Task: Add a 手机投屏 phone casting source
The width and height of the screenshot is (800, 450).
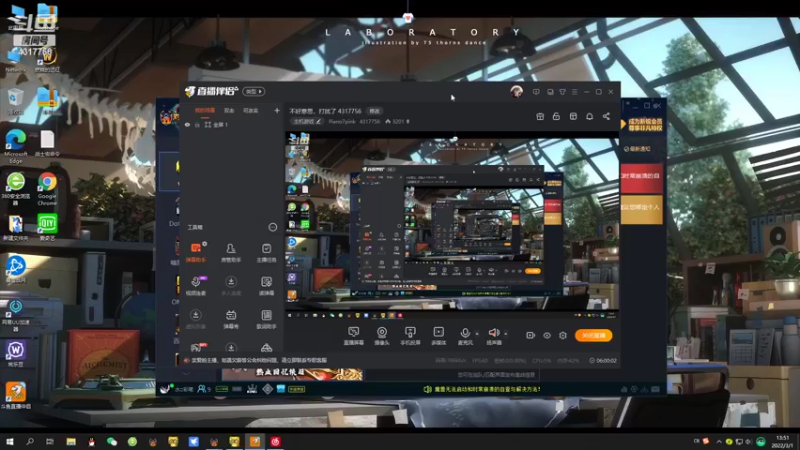Action: (410, 336)
